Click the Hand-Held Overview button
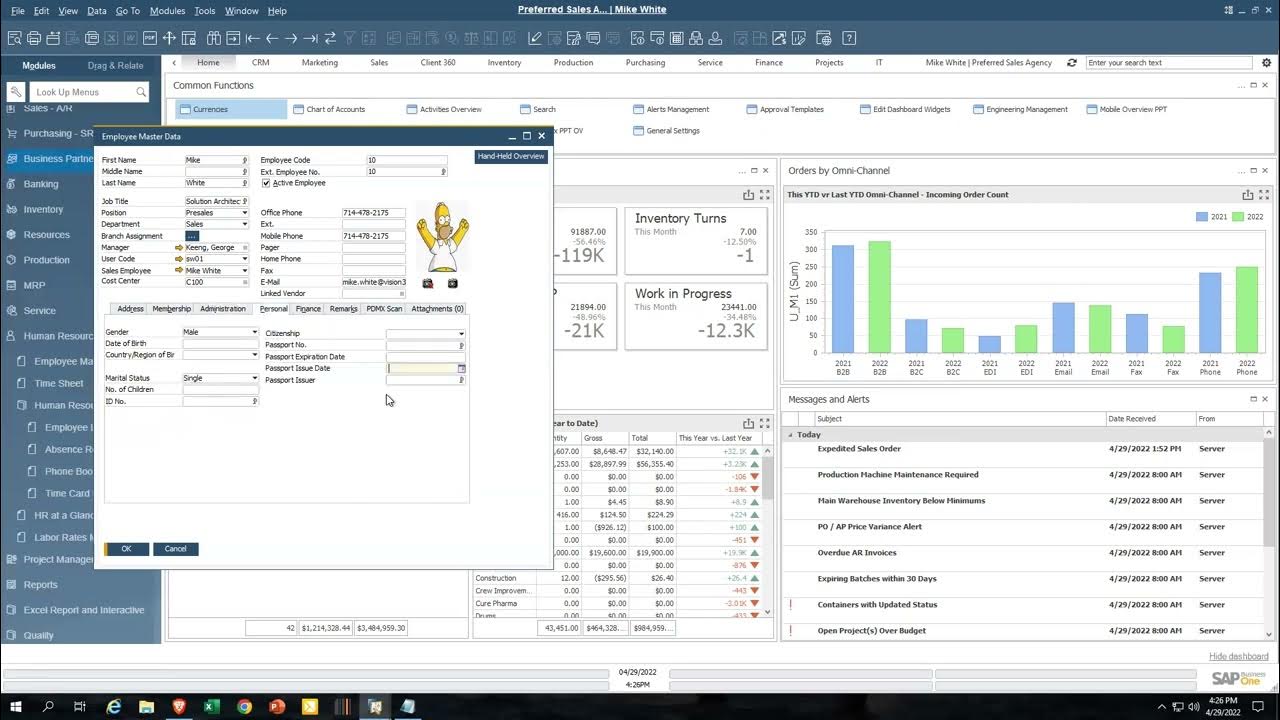The height and width of the screenshot is (720, 1280). tap(511, 157)
